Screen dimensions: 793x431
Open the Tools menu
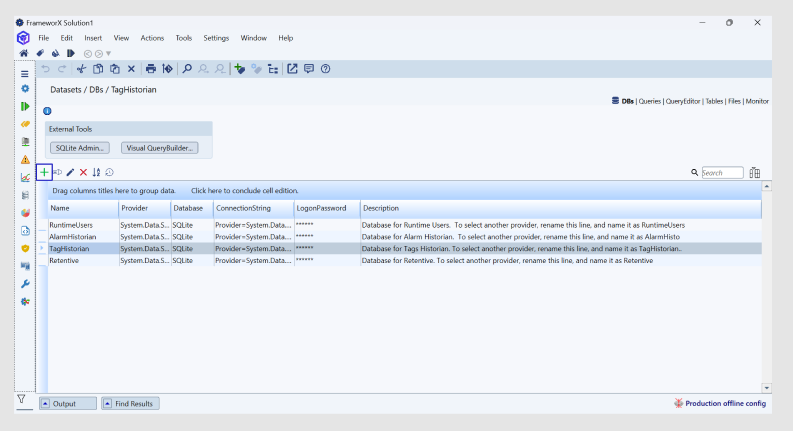coord(183,38)
